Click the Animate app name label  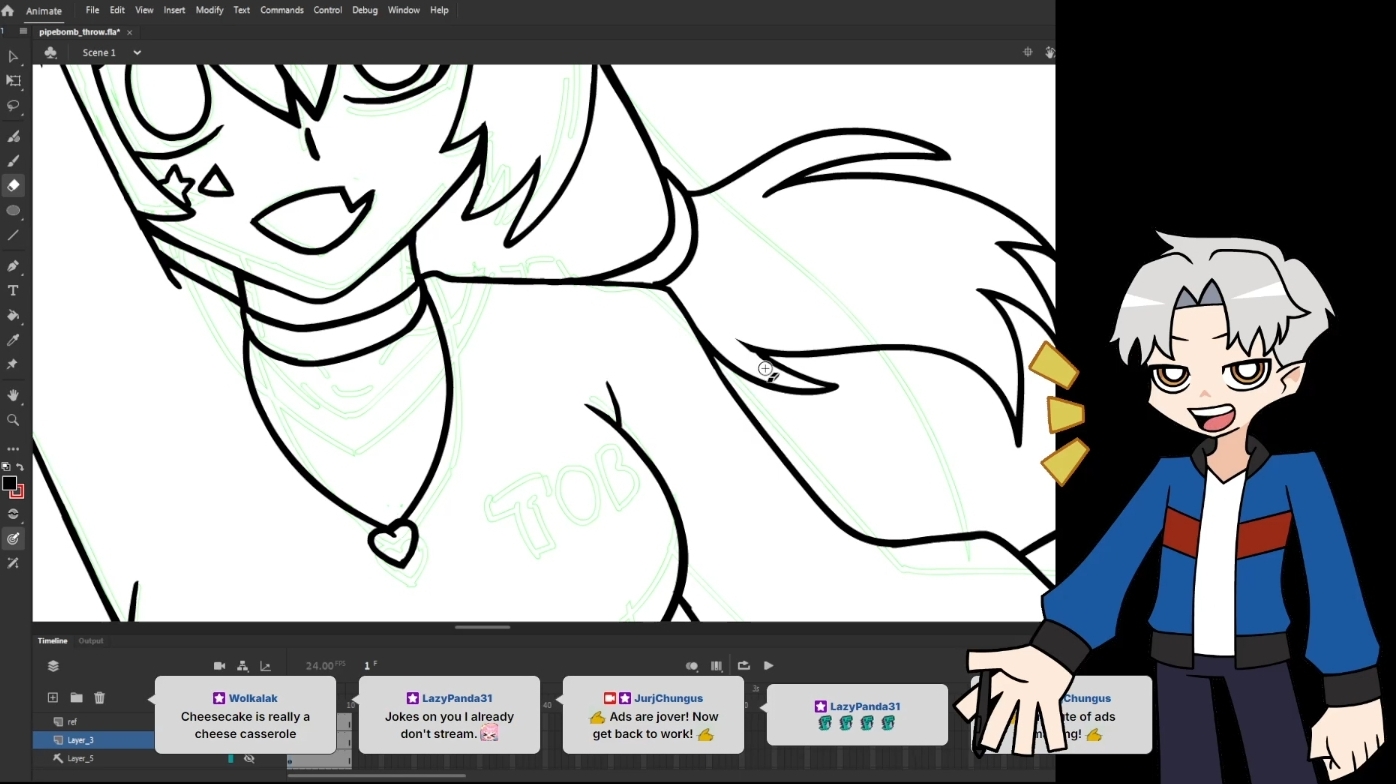pyautogui.click(x=44, y=11)
